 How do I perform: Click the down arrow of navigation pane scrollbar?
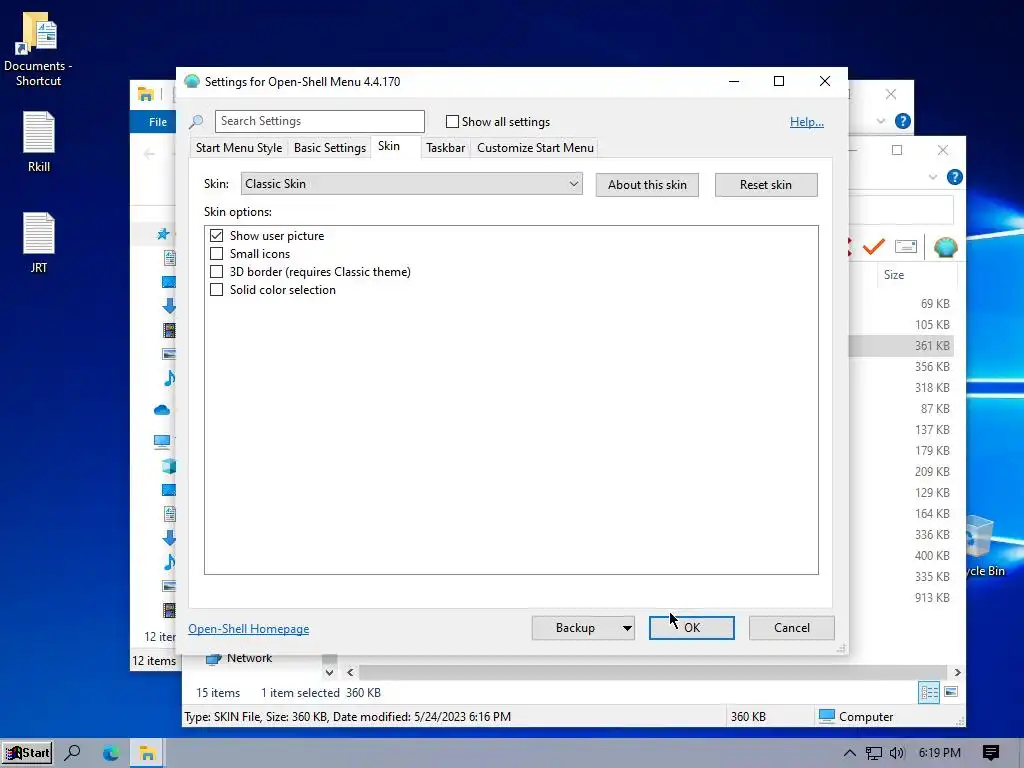(329, 672)
